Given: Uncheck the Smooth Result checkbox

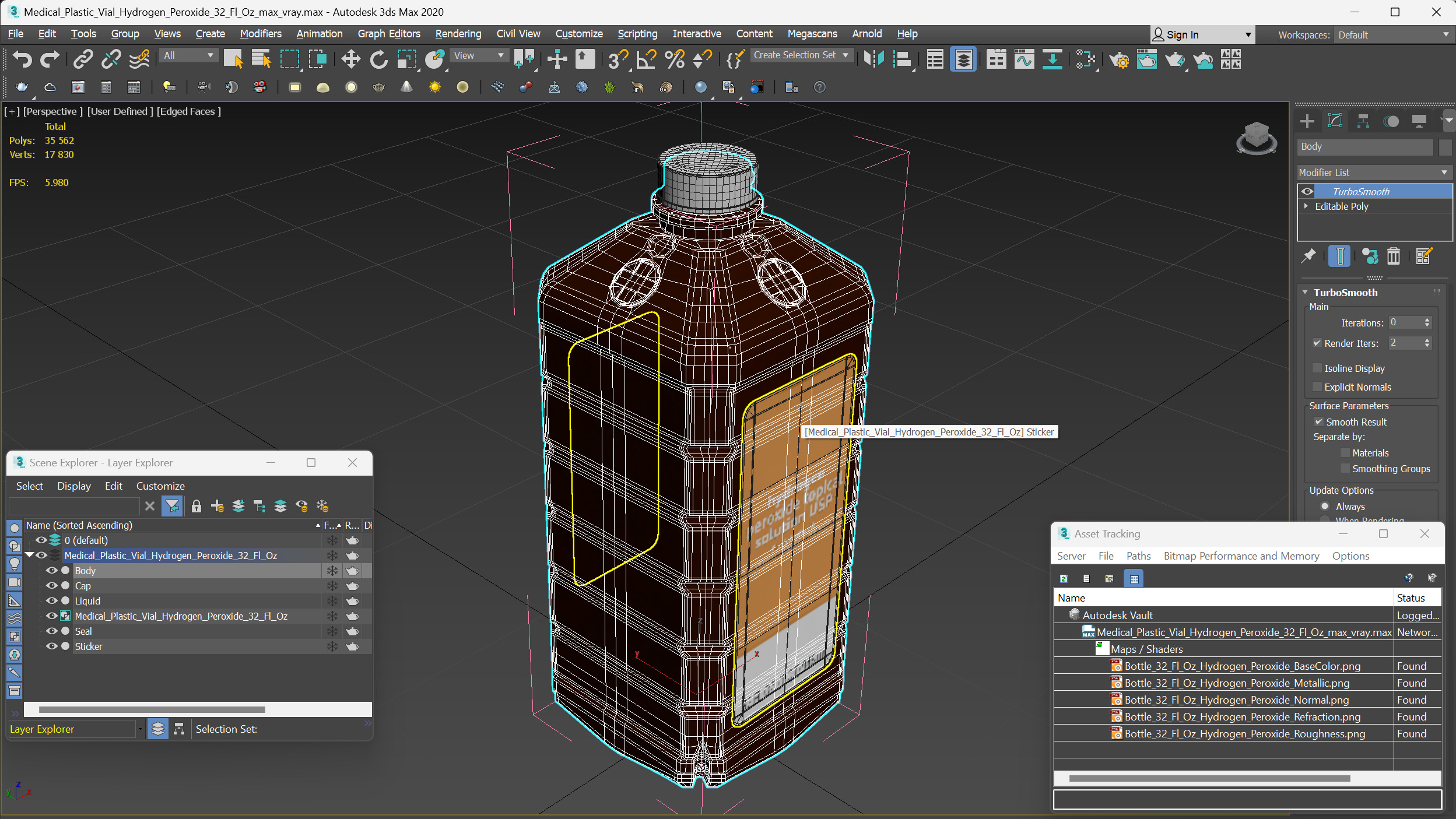Looking at the screenshot, I should point(1319,421).
